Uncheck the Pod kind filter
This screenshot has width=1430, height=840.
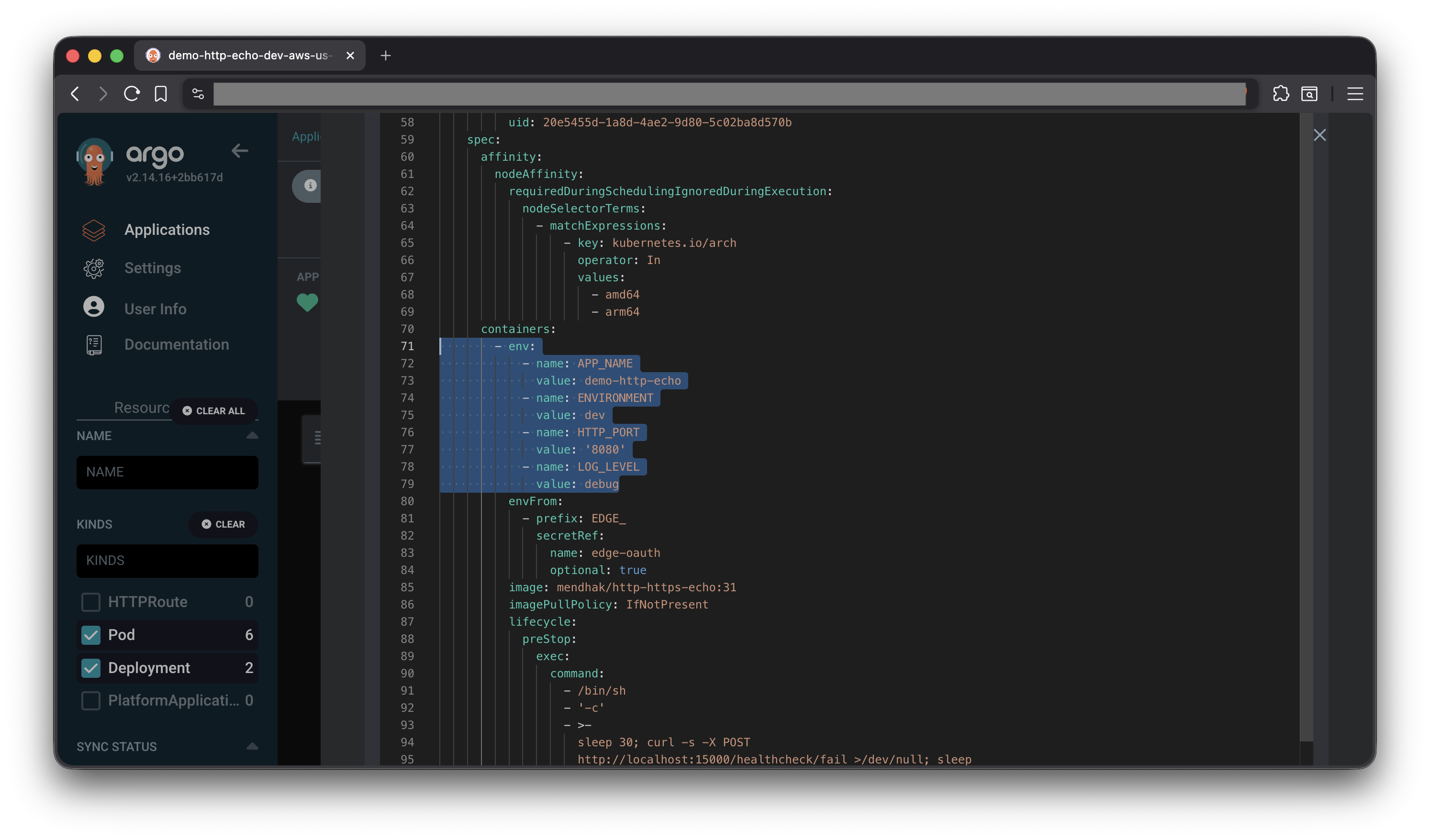coord(91,635)
